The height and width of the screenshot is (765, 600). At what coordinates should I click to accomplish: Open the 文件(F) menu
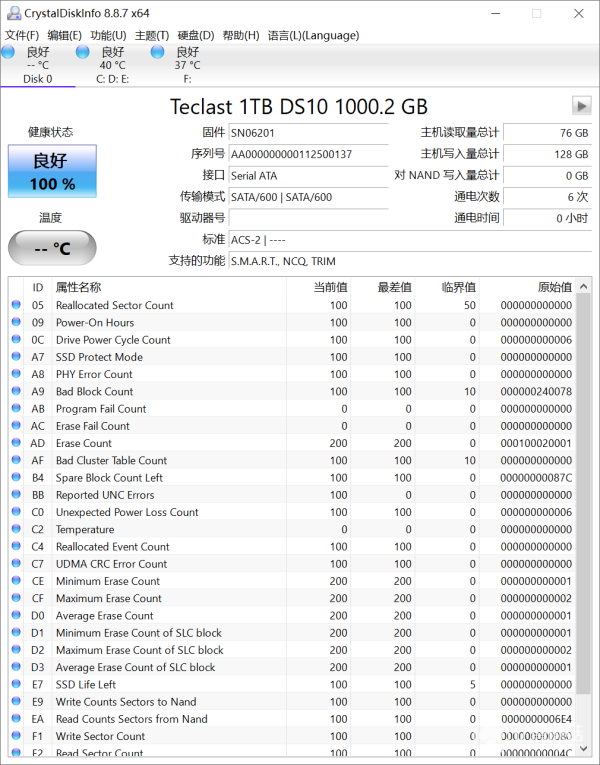click(x=22, y=35)
